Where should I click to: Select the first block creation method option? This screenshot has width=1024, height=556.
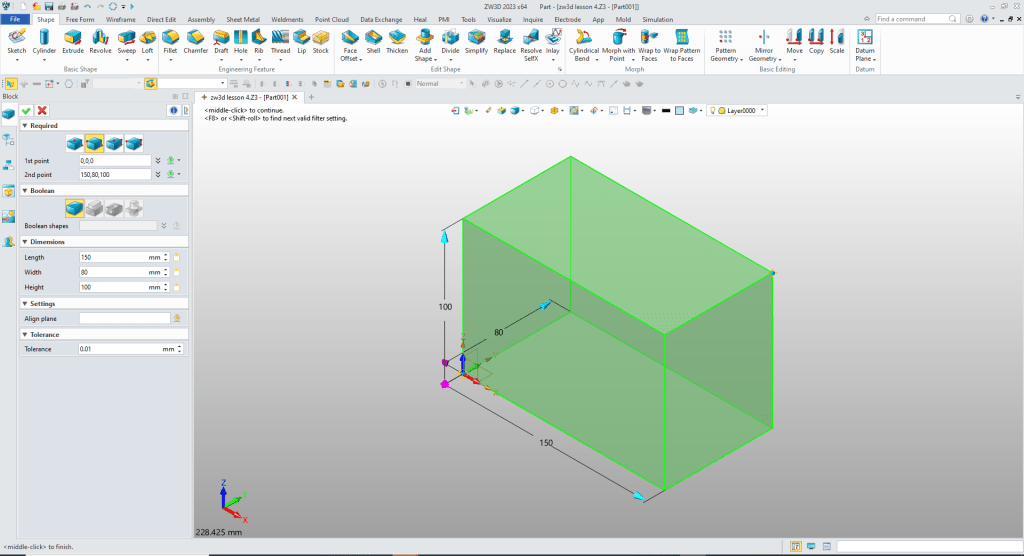click(75, 143)
